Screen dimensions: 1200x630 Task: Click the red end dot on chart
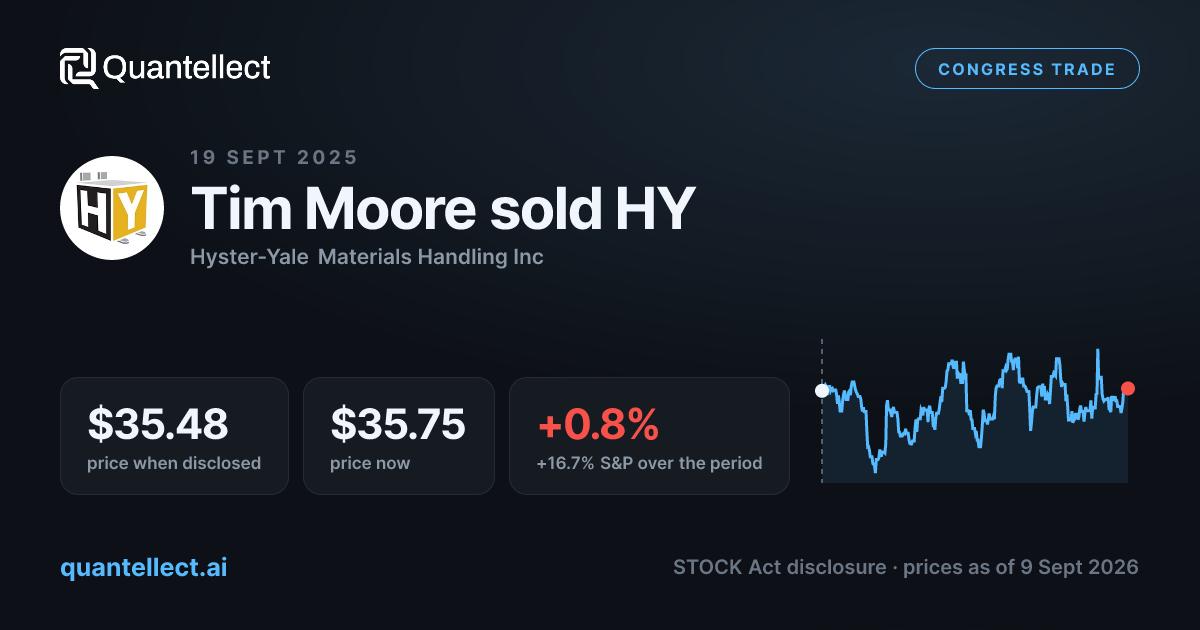pos(1128,388)
